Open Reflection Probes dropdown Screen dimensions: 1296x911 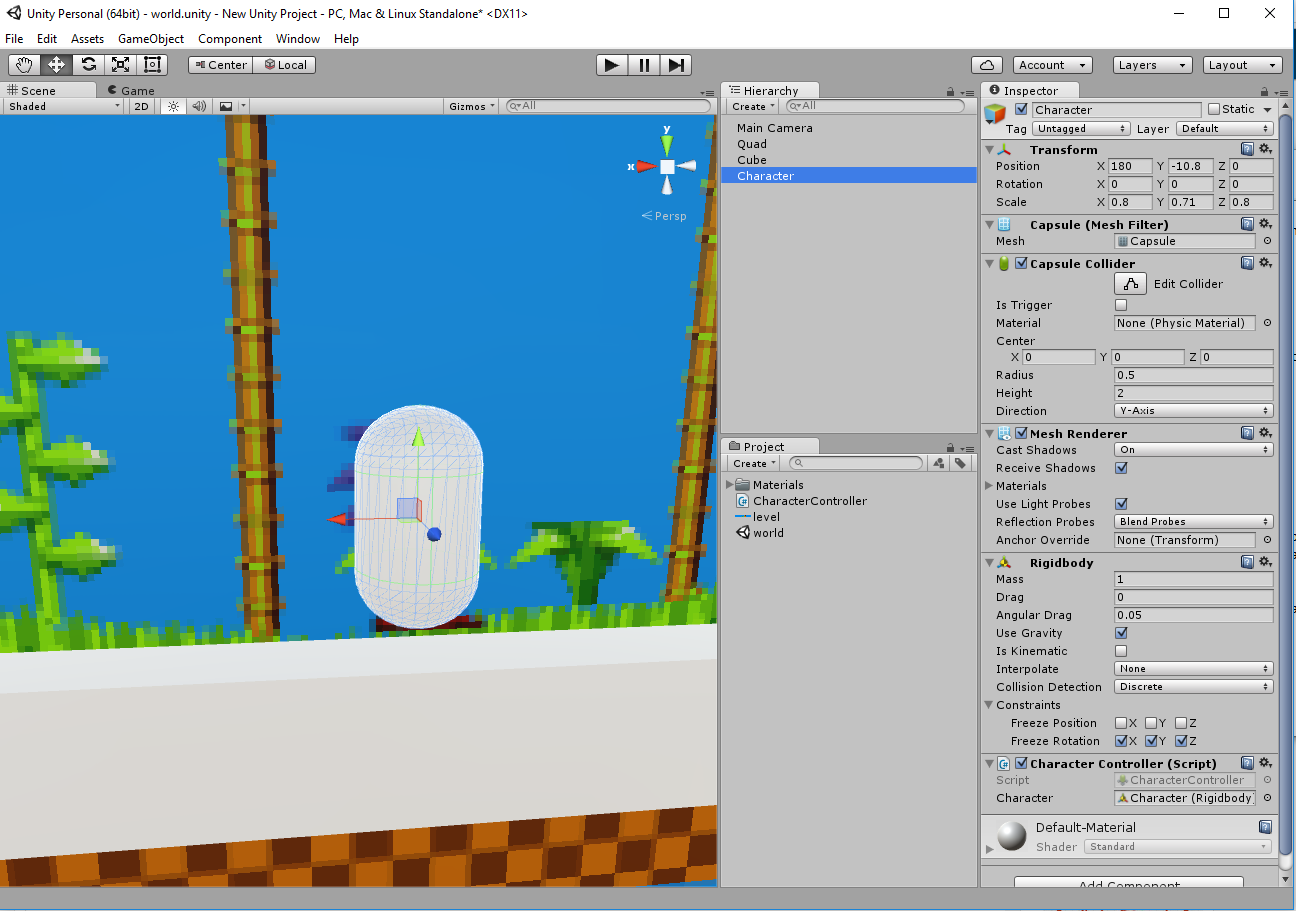pos(1194,522)
